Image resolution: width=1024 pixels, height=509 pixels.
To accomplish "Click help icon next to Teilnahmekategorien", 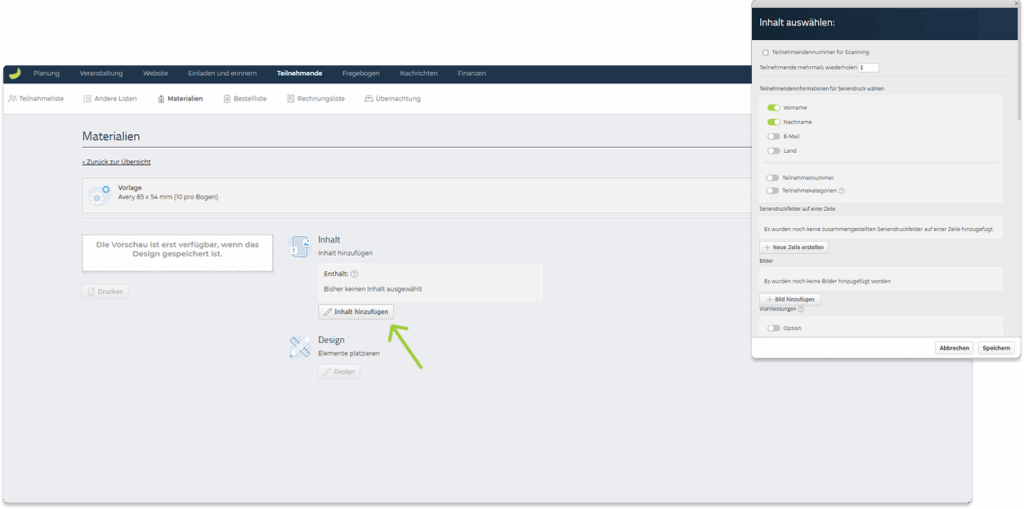I will click(842, 190).
